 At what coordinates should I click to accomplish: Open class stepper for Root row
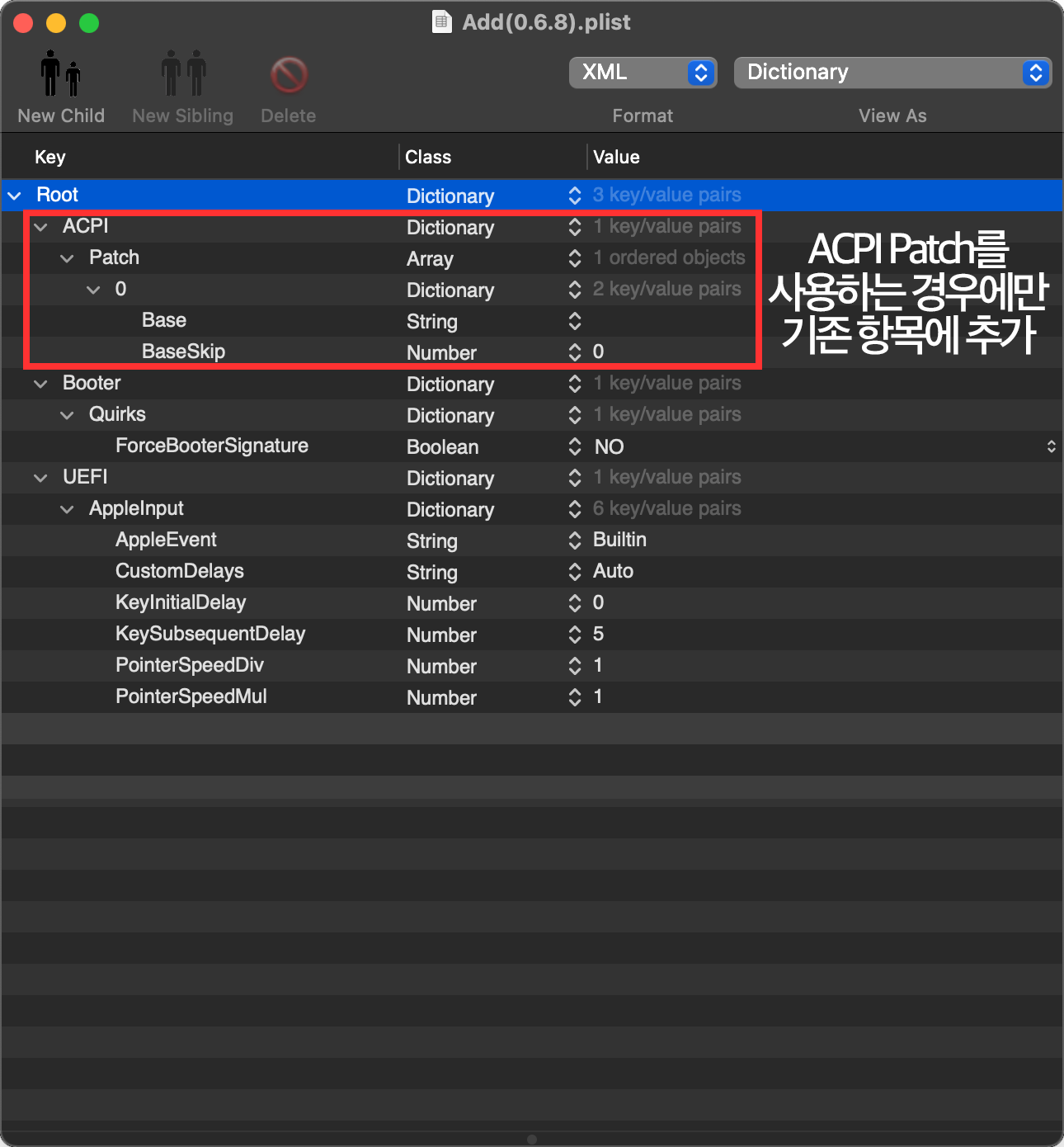(x=575, y=196)
